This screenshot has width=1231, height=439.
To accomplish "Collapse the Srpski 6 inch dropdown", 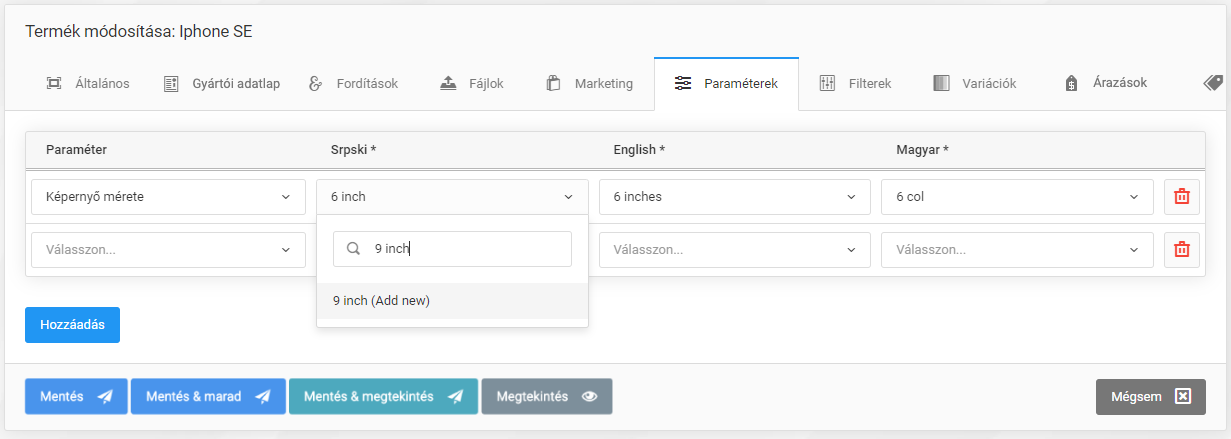I will pos(452,197).
